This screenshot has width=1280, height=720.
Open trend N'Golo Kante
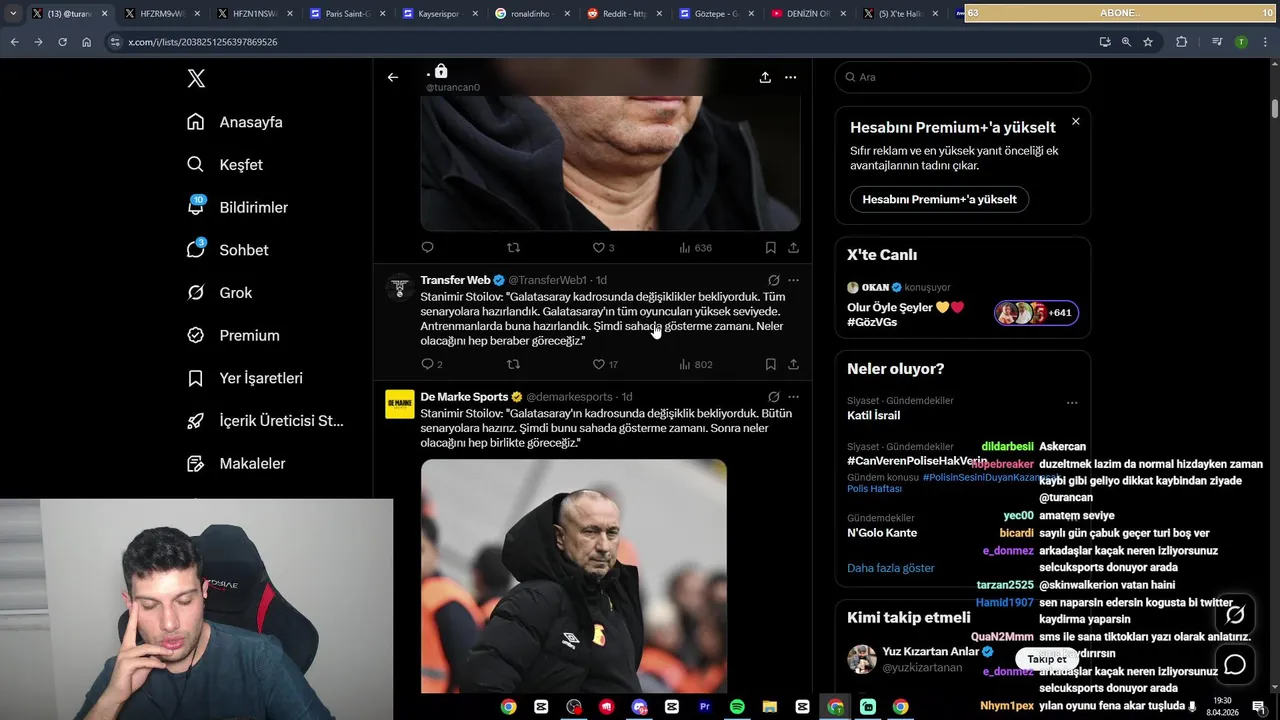882,533
